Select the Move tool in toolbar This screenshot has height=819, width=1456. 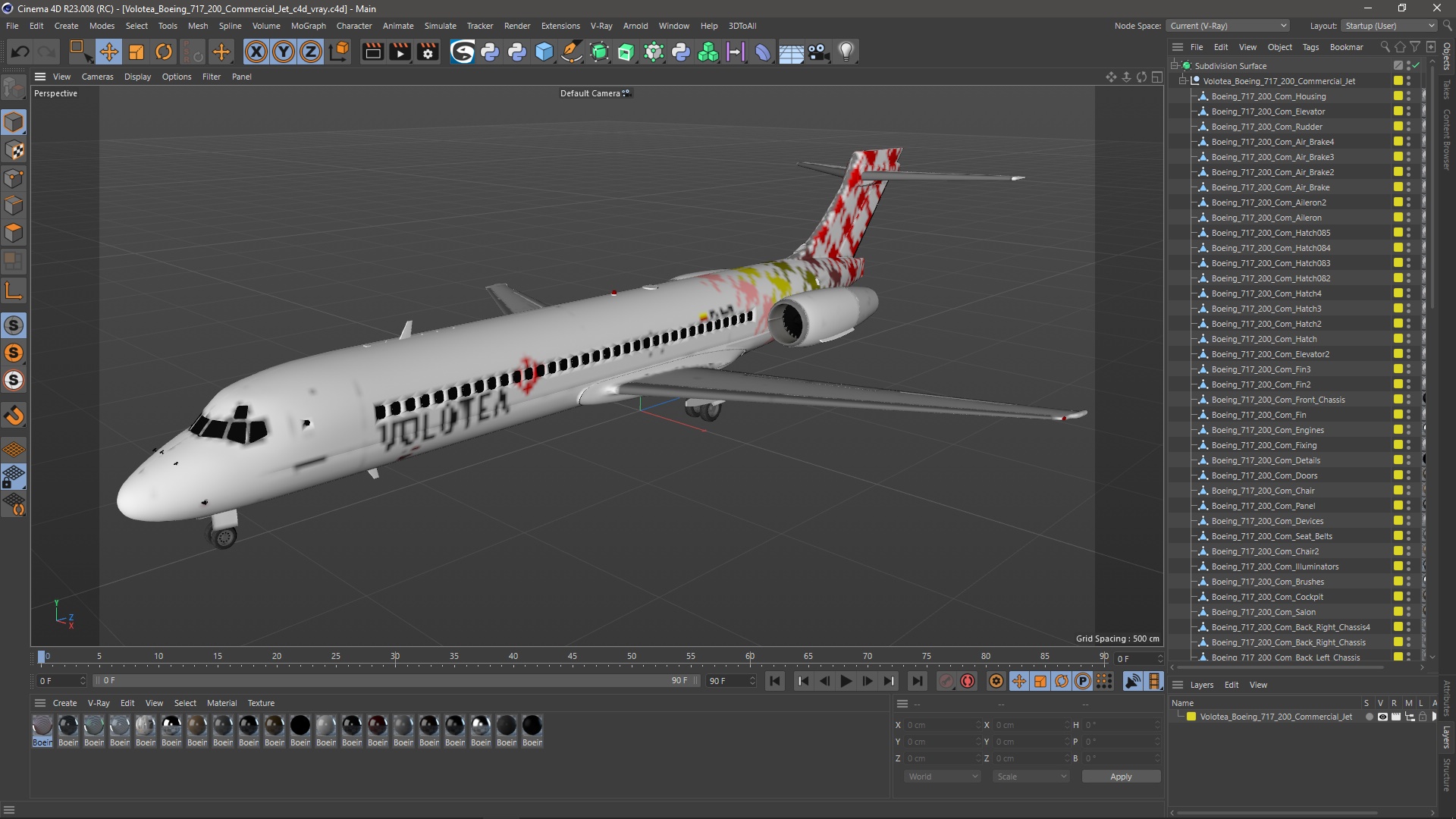point(108,52)
